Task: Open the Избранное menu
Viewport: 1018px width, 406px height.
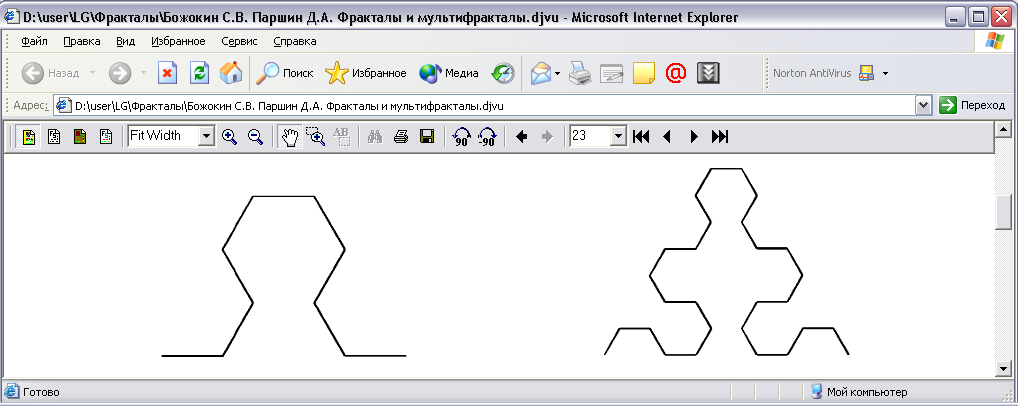Action: click(x=179, y=42)
